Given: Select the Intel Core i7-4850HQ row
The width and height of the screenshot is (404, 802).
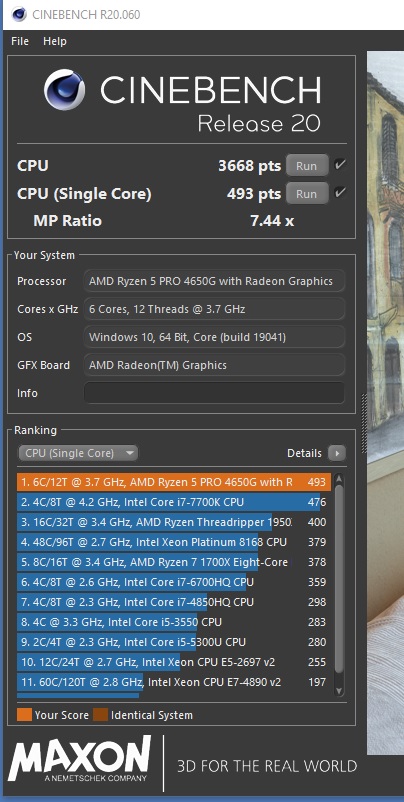Looking at the screenshot, I should 174,602.
